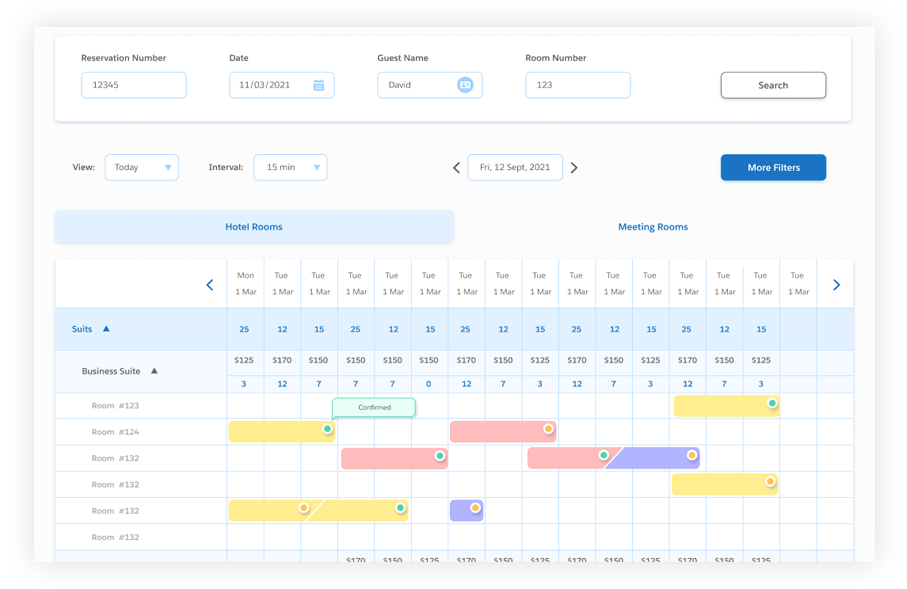Open the Interval dropdown showing 15 min

pos(290,167)
